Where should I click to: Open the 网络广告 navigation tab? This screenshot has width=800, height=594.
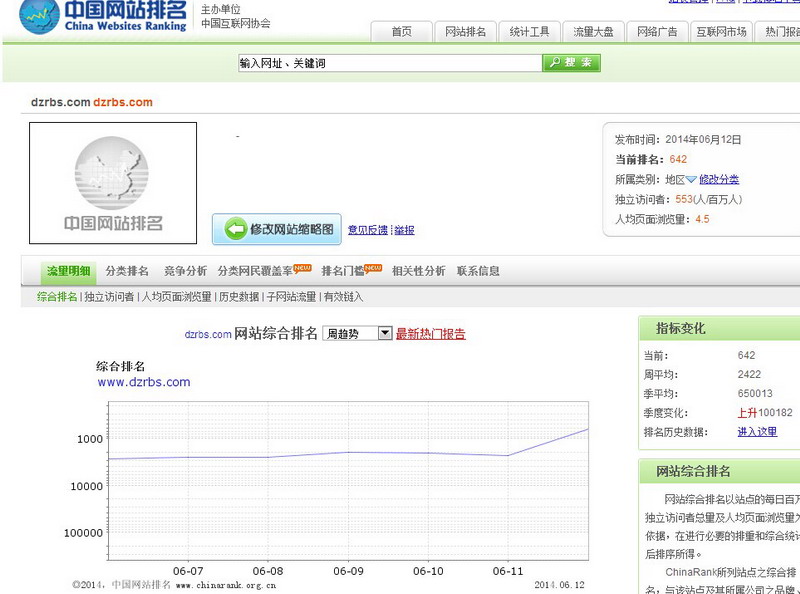[657, 32]
